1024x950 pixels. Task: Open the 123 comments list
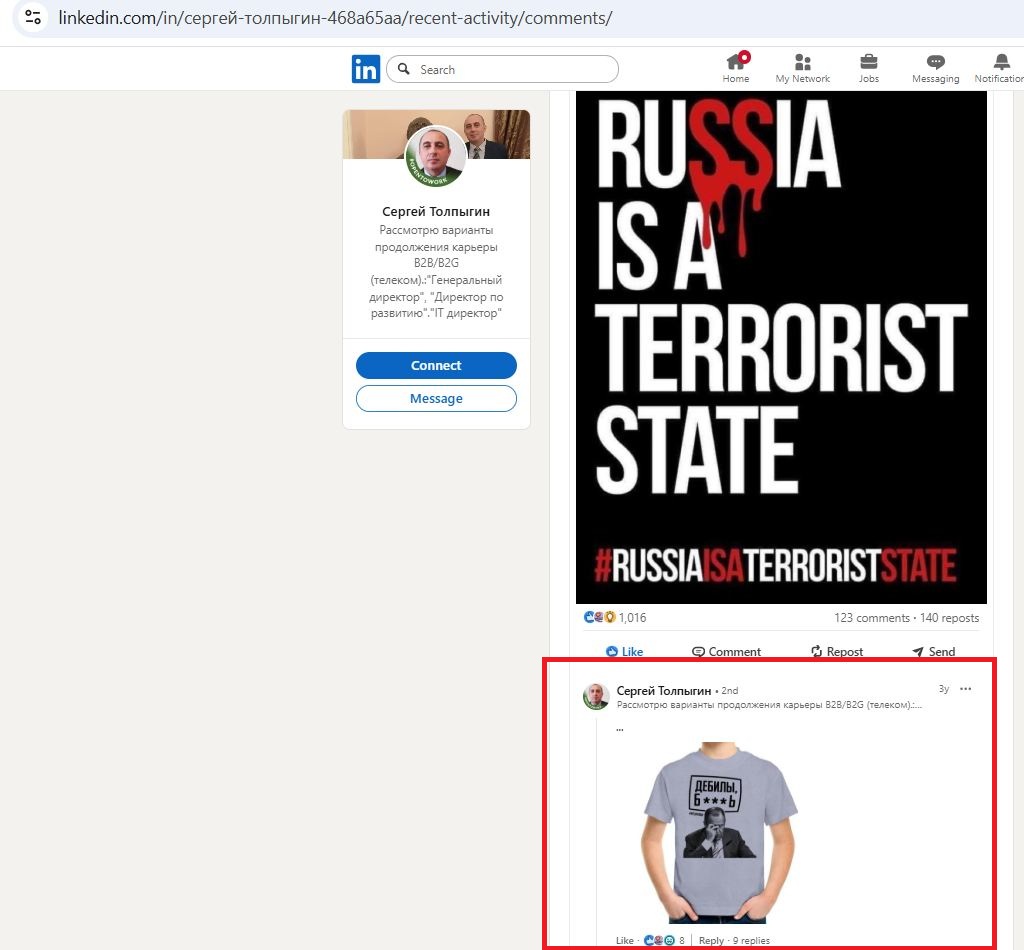click(862, 618)
